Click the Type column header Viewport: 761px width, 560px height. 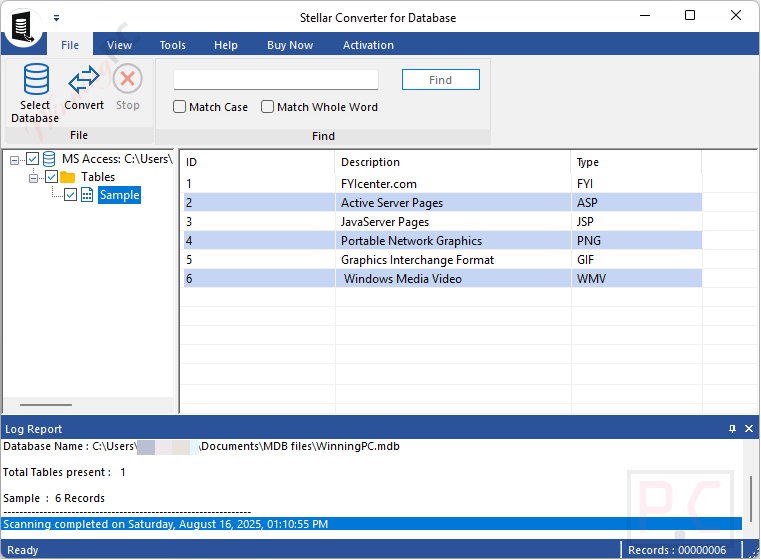[637, 162]
